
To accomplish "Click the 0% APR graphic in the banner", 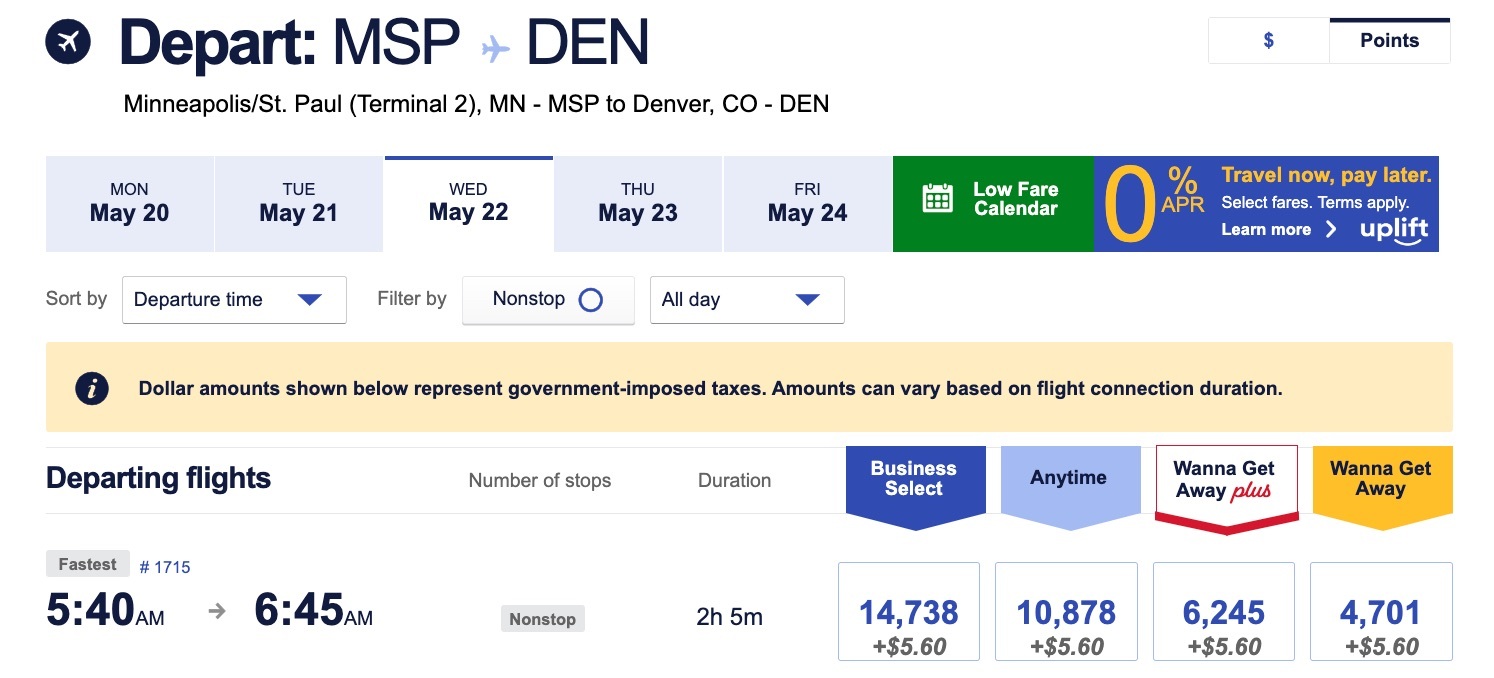I will pyautogui.click(x=1148, y=203).
